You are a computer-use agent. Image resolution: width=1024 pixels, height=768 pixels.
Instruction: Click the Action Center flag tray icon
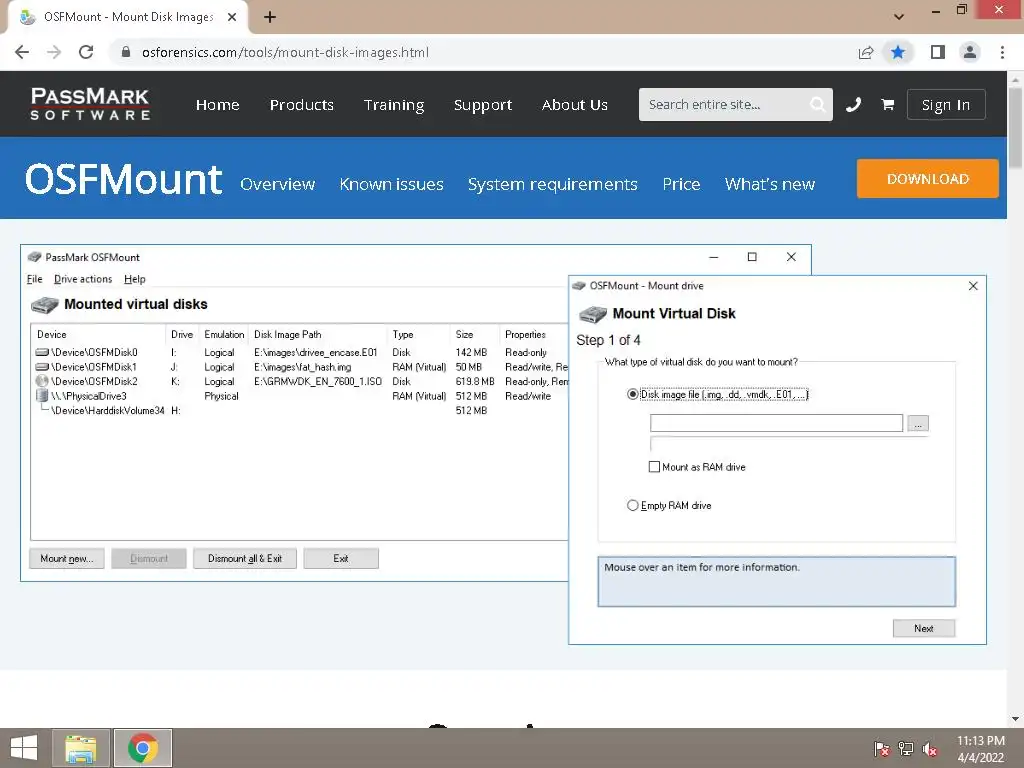(x=882, y=749)
